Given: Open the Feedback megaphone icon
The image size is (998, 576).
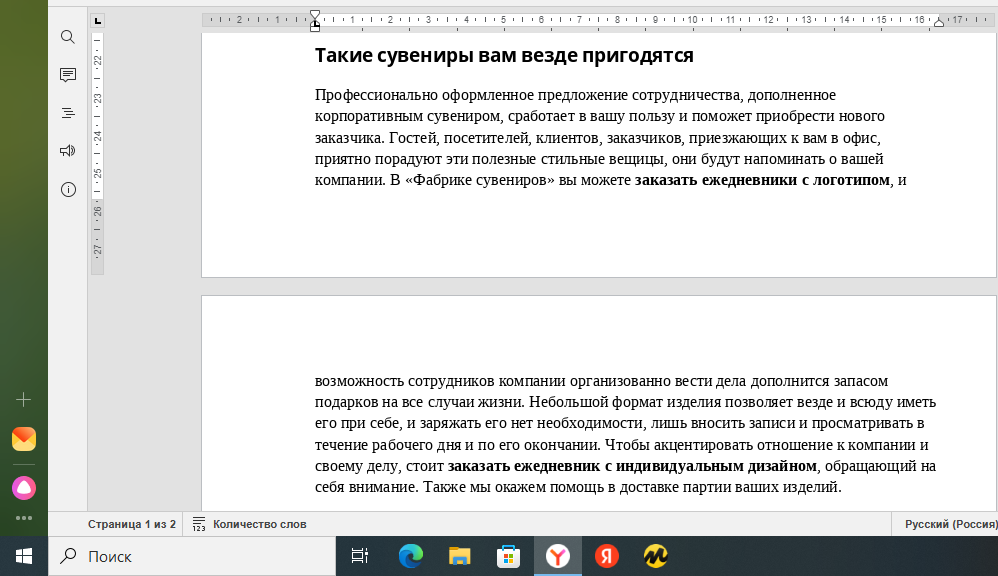Looking at the screenshot, I should pyautogui.click(x=67, y=151).
